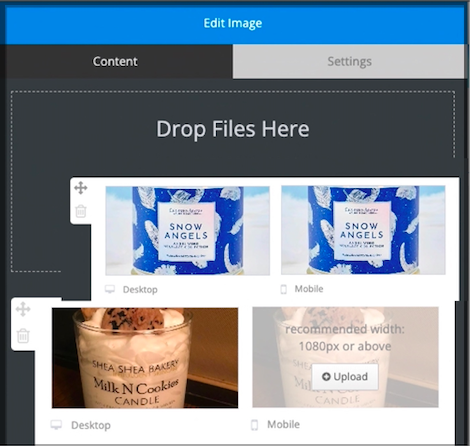Open the Settings tab
Screen dimensions: 470x446
pyautogui.click(x=349, y=61)
